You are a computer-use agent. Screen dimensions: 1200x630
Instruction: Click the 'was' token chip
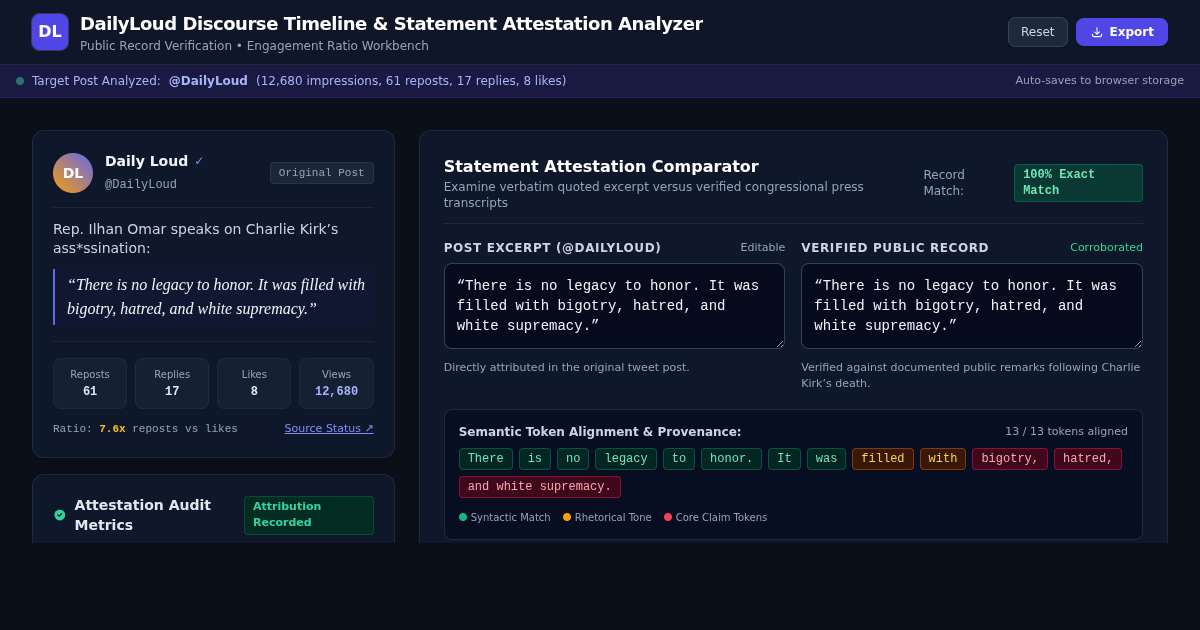click(x=826, y=459)
